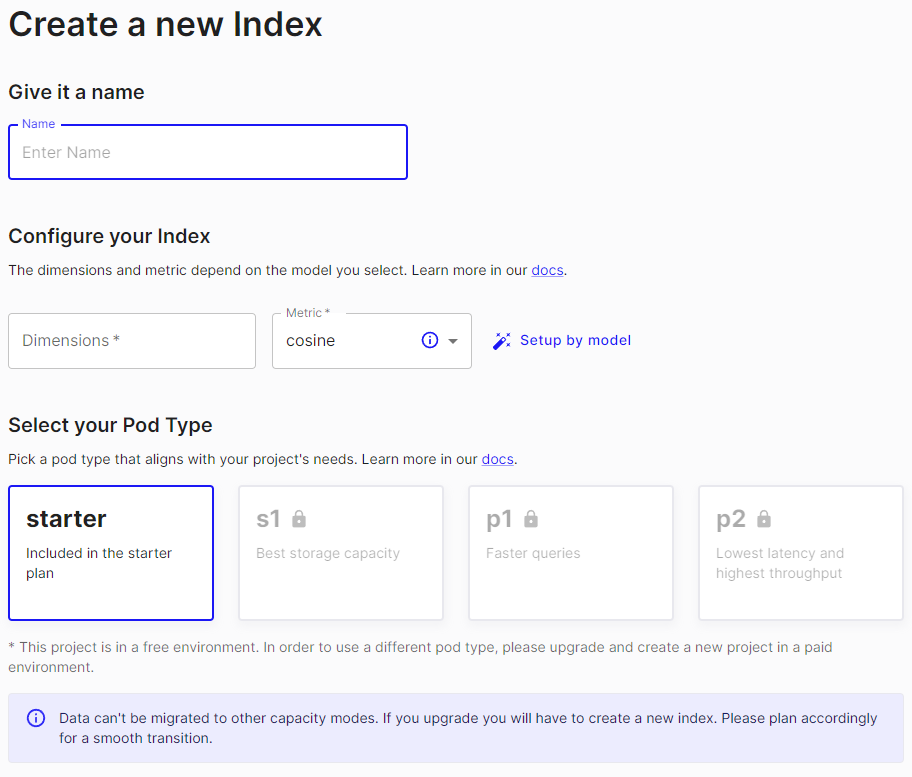This screenshot has width=912, height=777.
Task: Open docs link in Configure your Index
Action: [547, 270]
